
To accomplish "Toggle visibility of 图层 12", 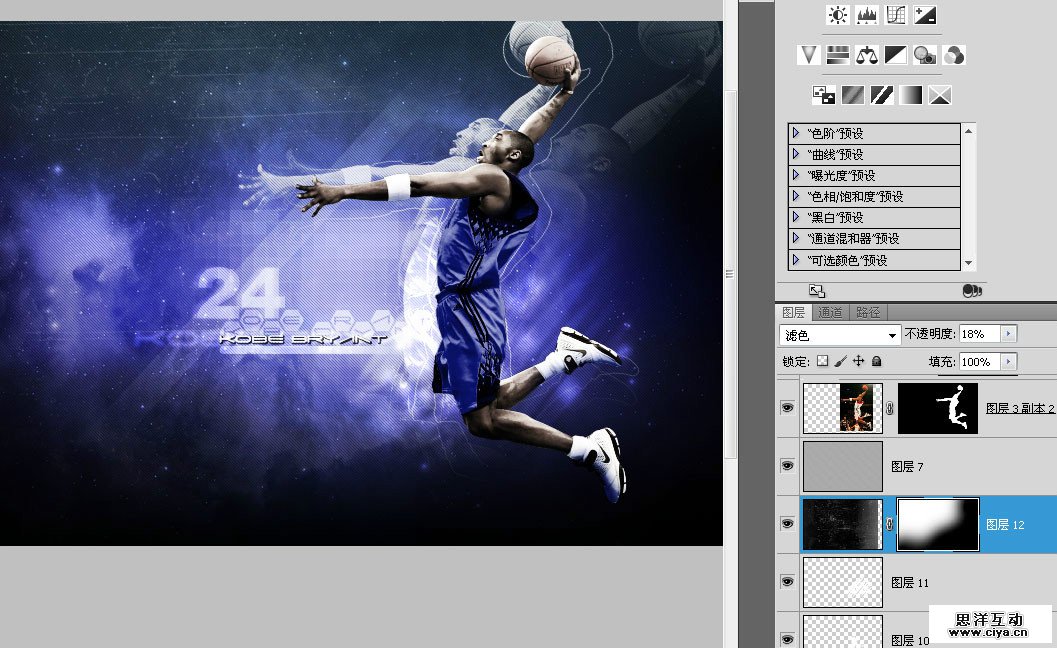I will 788,524.
